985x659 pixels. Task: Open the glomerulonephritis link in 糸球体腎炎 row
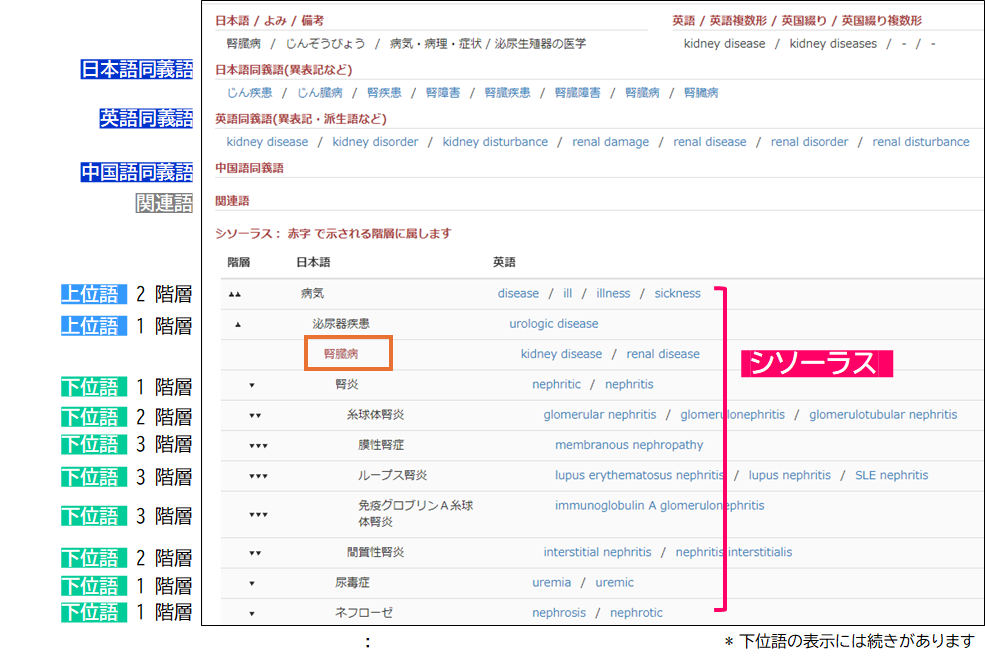(732, 415)
